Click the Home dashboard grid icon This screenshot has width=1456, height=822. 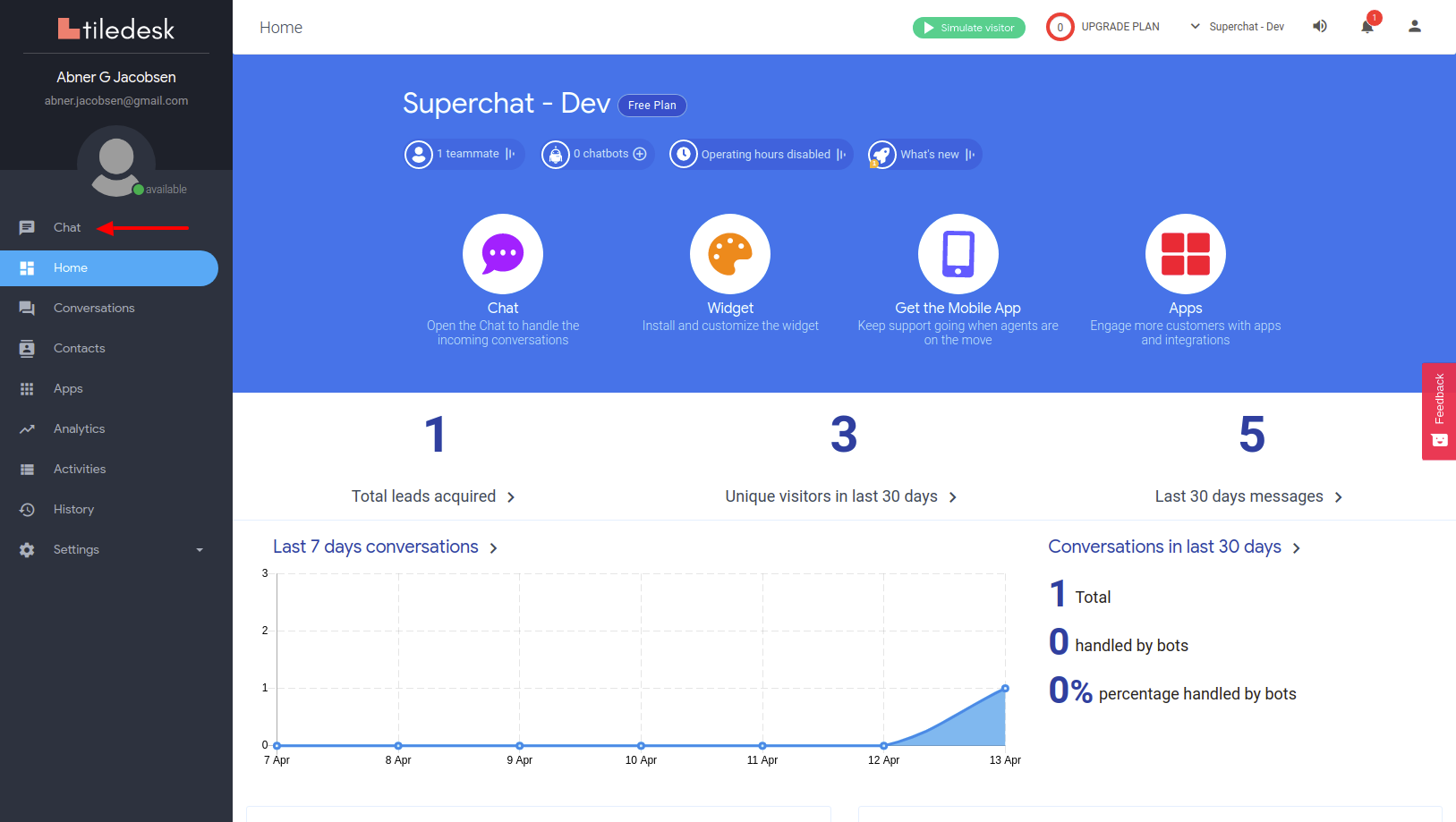pyautogui.click(x=27, y=268)
